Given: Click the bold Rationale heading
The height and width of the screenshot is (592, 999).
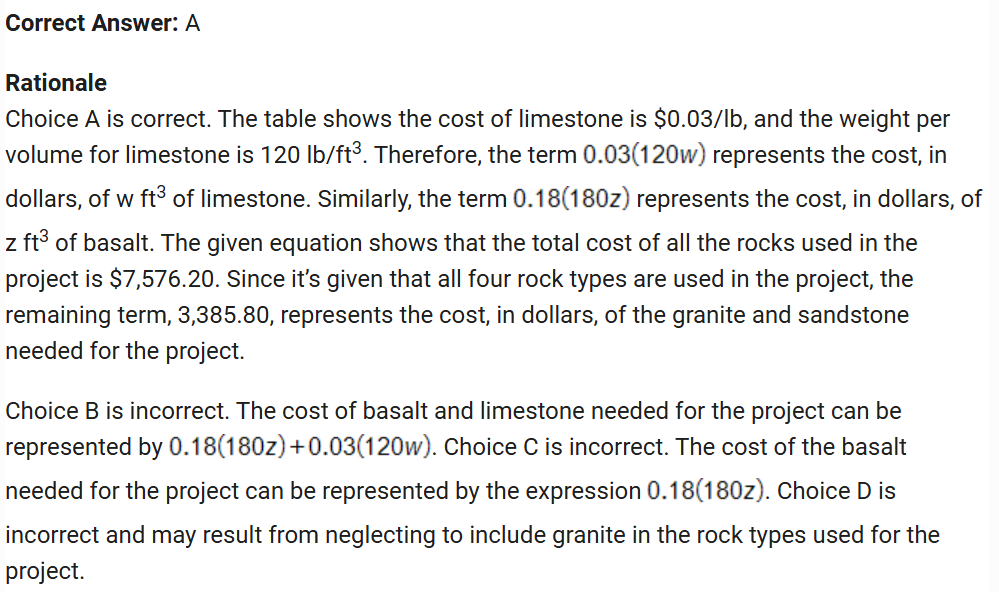Looking at the screenshot, I should 56,83.
